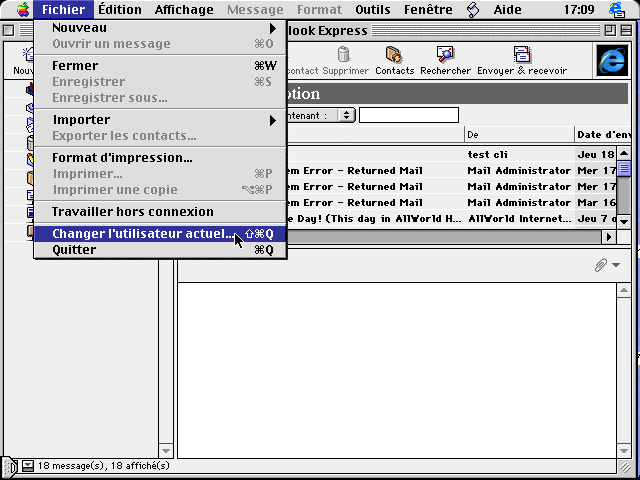Select Changer l'utilisateur actuel
Image resolution: width=640 pixels, height=480 pixels.
point(160,233)
